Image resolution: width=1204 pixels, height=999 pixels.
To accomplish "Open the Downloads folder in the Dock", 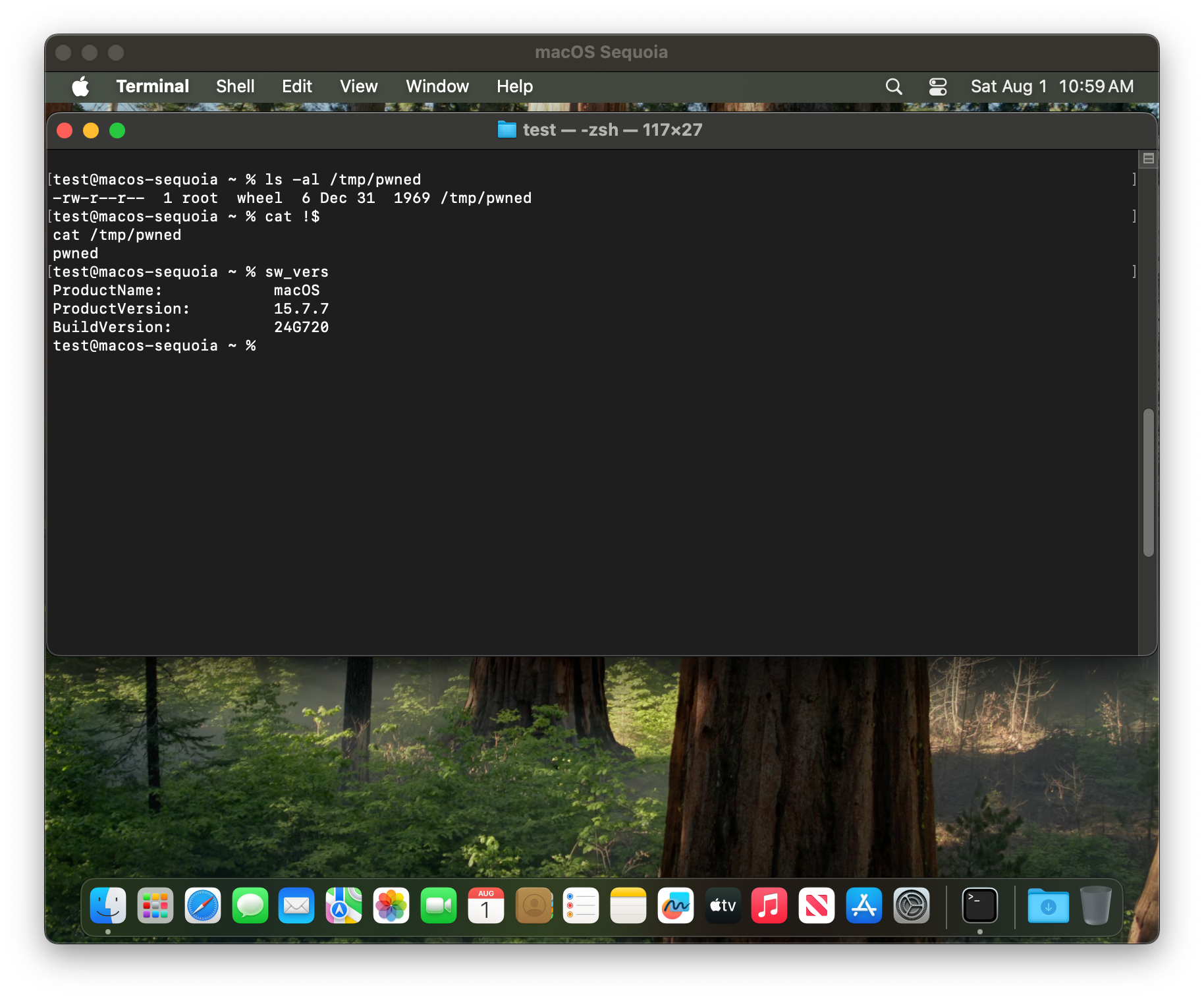I will [x=1049, y=905].
